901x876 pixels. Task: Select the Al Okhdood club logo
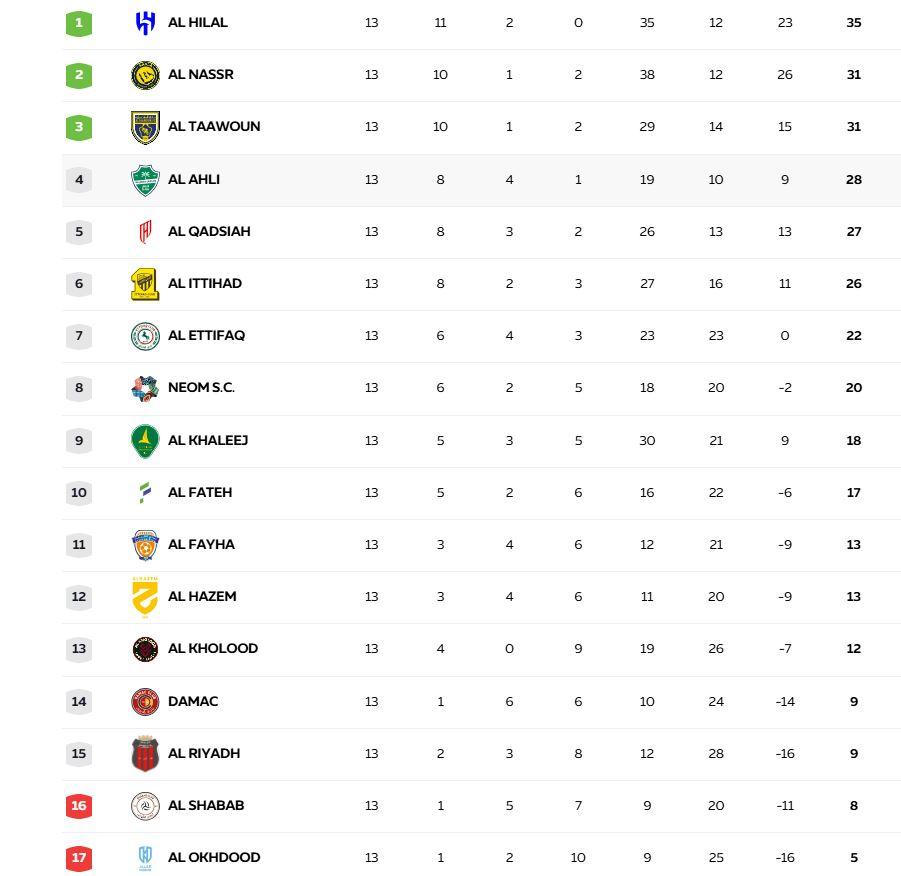tap(144, 857)
